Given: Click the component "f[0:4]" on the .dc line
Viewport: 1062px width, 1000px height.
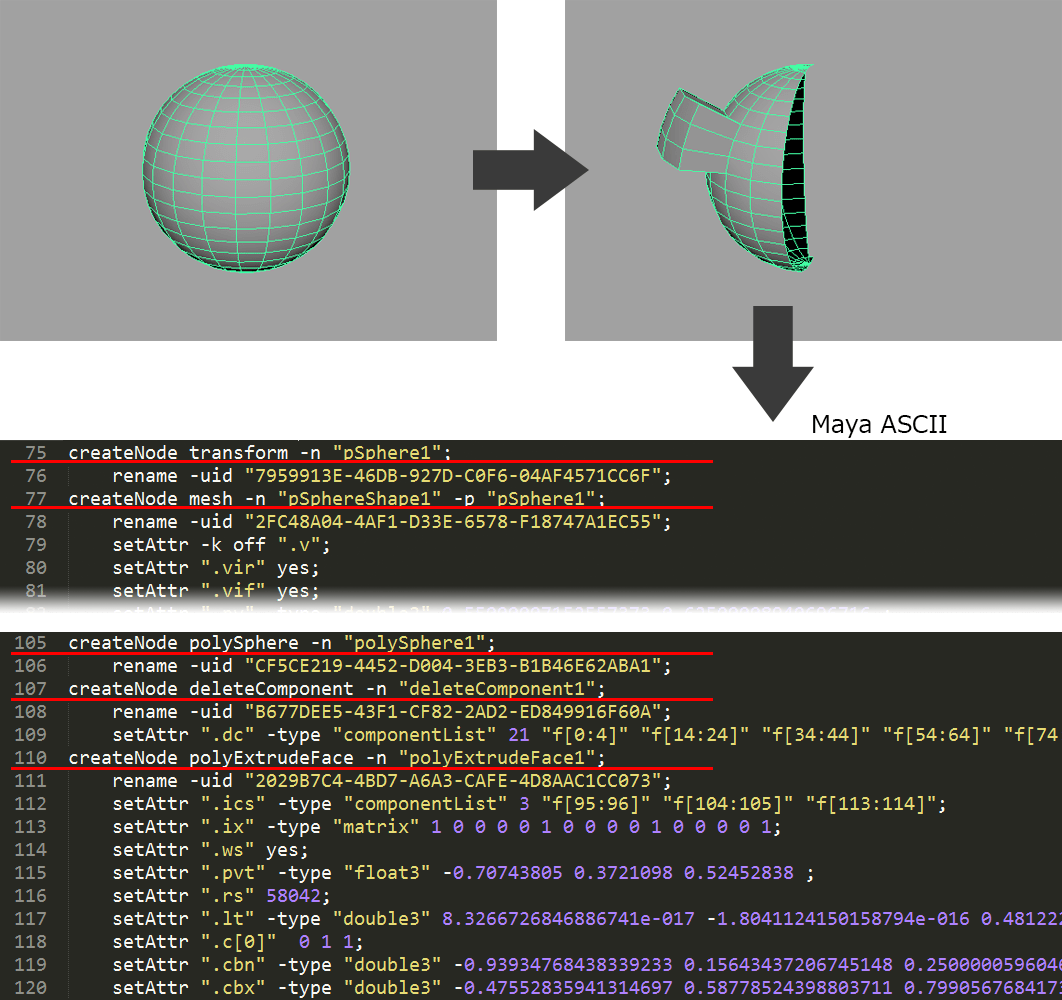Looking at the screenshot, I should [585, 734].
